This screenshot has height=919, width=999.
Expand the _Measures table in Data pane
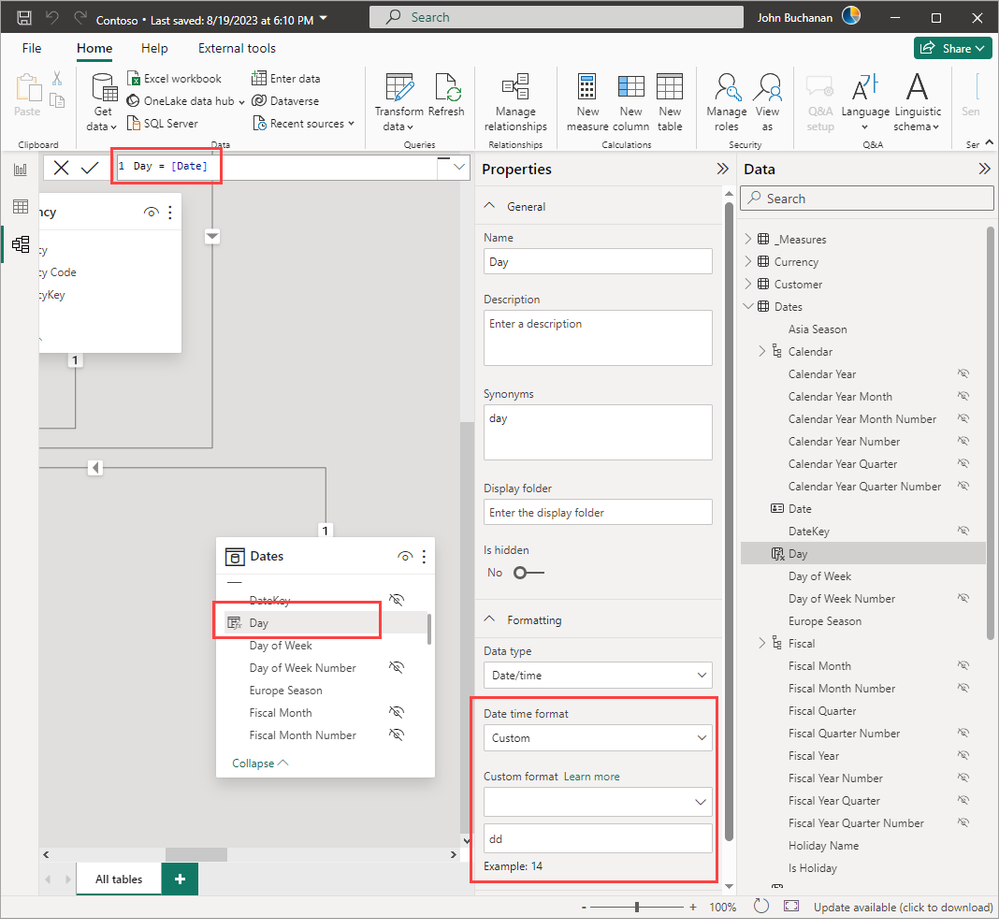pos(748,239)
